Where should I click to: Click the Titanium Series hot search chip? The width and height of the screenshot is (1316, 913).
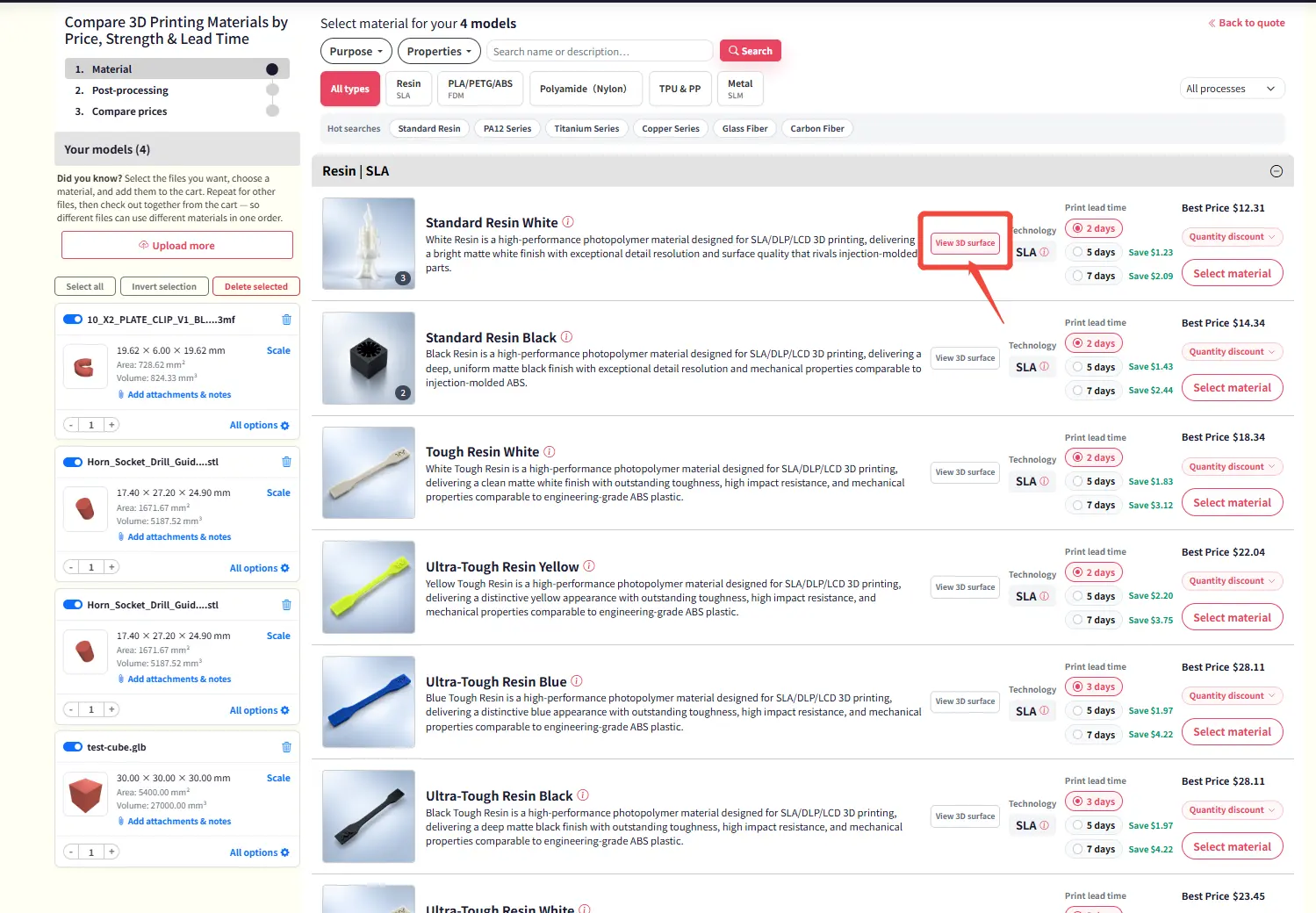click(586, 128)
